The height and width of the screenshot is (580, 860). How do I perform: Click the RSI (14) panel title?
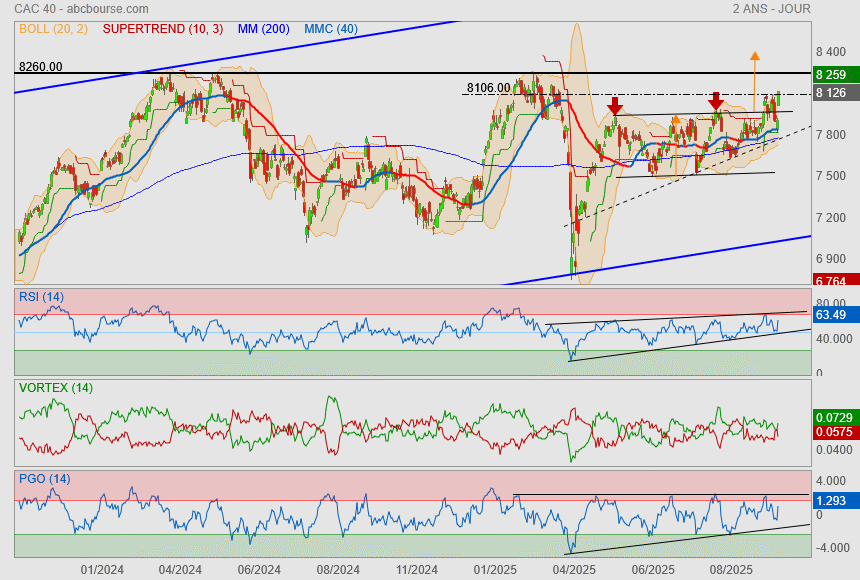(x=41, y=296)
